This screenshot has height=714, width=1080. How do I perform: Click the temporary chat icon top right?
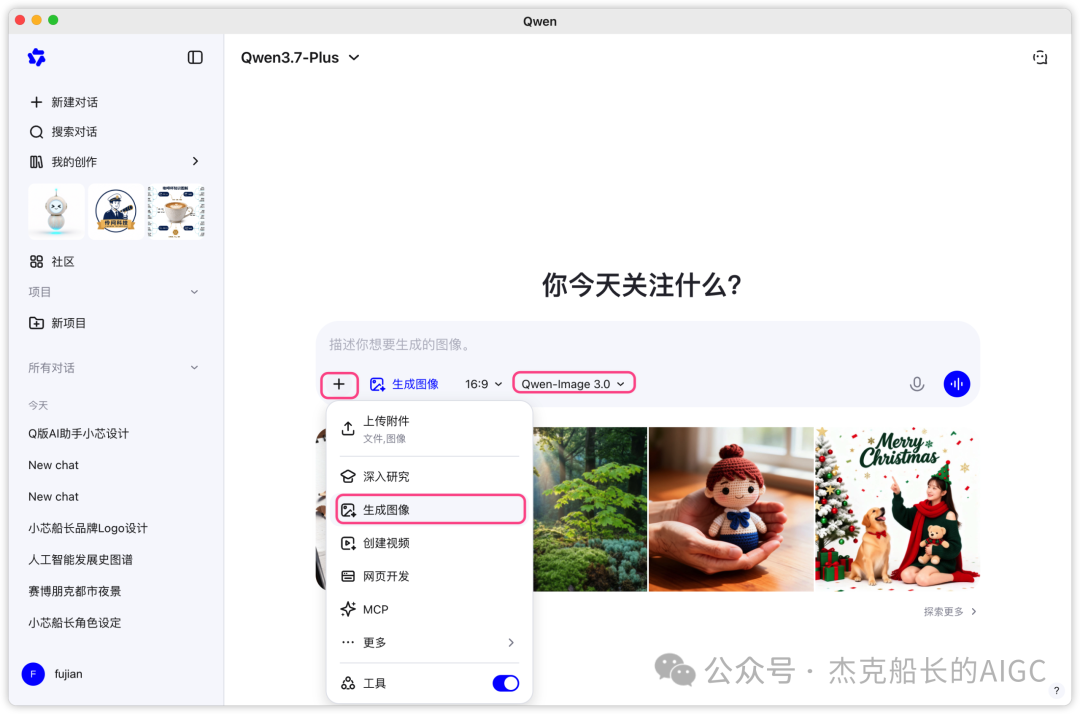coord(1040,58)
